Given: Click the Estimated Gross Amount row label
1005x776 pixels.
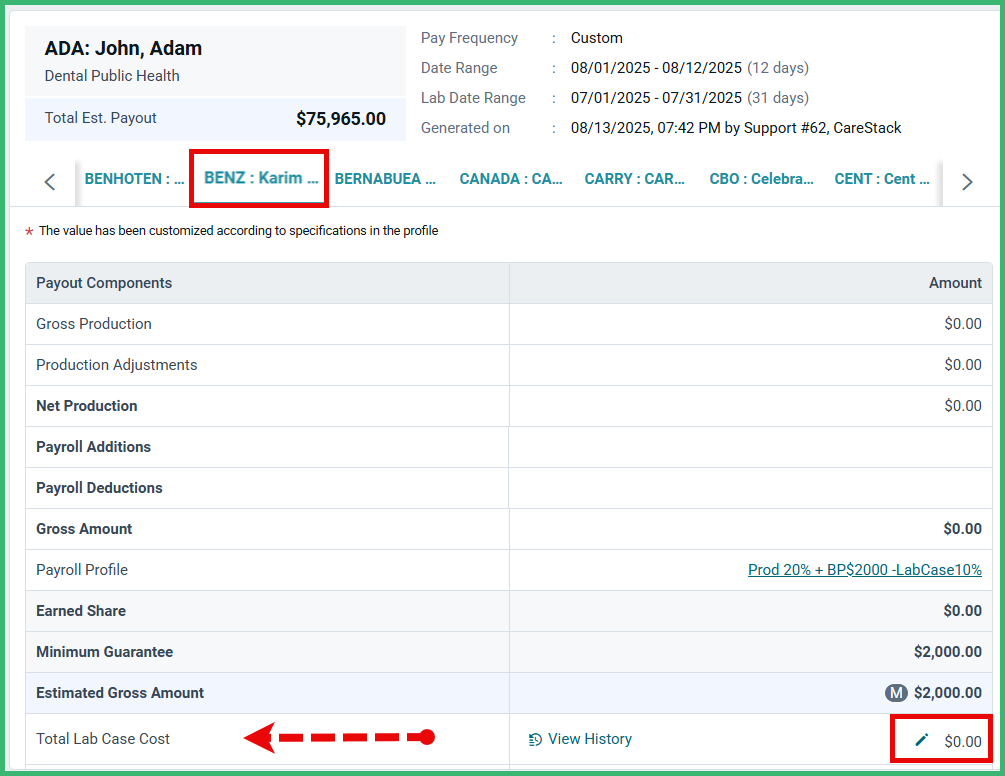Looking at the screenshot, I should (x=120, y=693).
